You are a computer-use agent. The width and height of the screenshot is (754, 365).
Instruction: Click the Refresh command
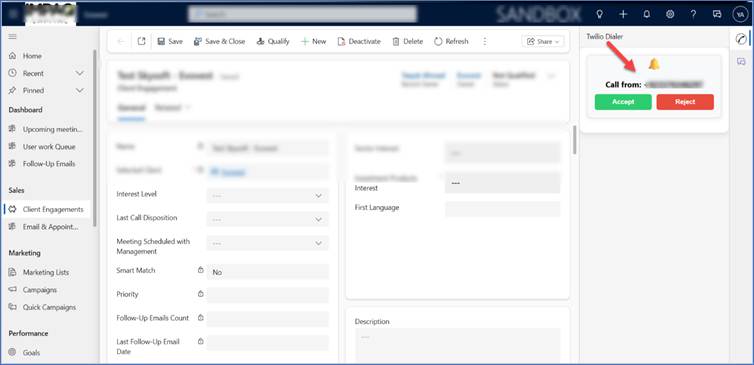coord(451,41)
